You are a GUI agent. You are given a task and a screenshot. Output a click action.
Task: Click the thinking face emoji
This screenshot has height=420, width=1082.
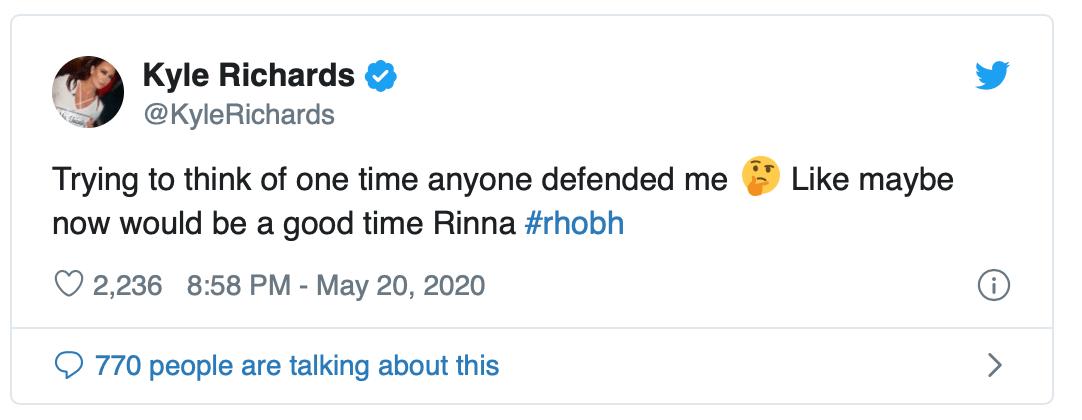tap(760, 181)
